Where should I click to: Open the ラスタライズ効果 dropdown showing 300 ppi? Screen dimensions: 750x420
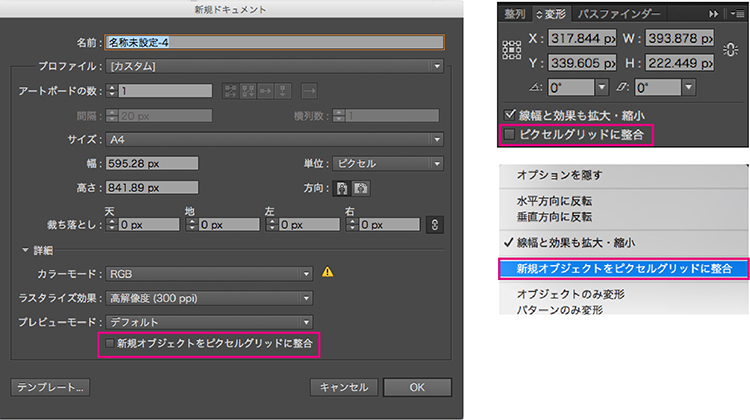(x=209, y=298)
